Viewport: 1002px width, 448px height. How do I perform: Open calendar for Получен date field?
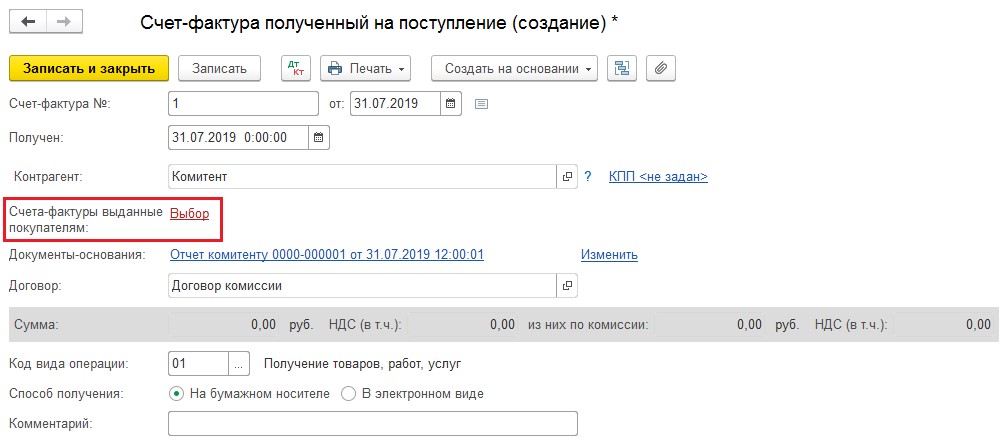point(319,137)
